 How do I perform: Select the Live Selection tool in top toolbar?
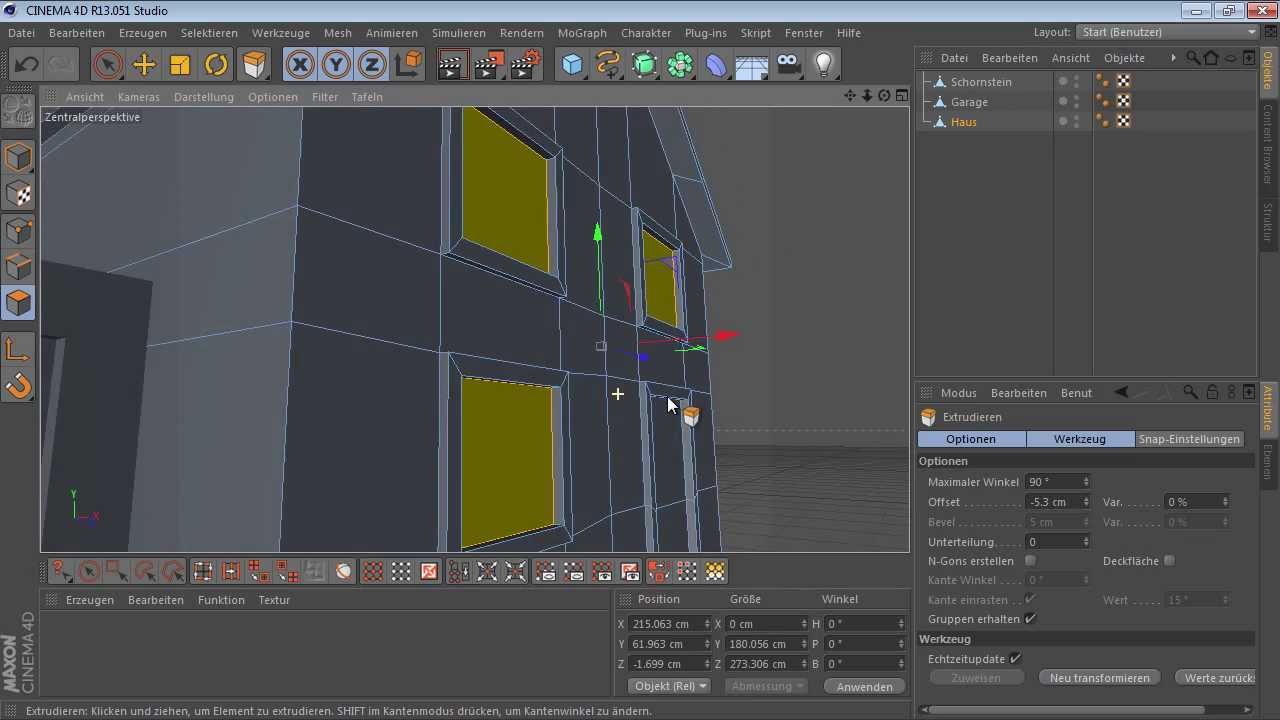pos(107,65)
